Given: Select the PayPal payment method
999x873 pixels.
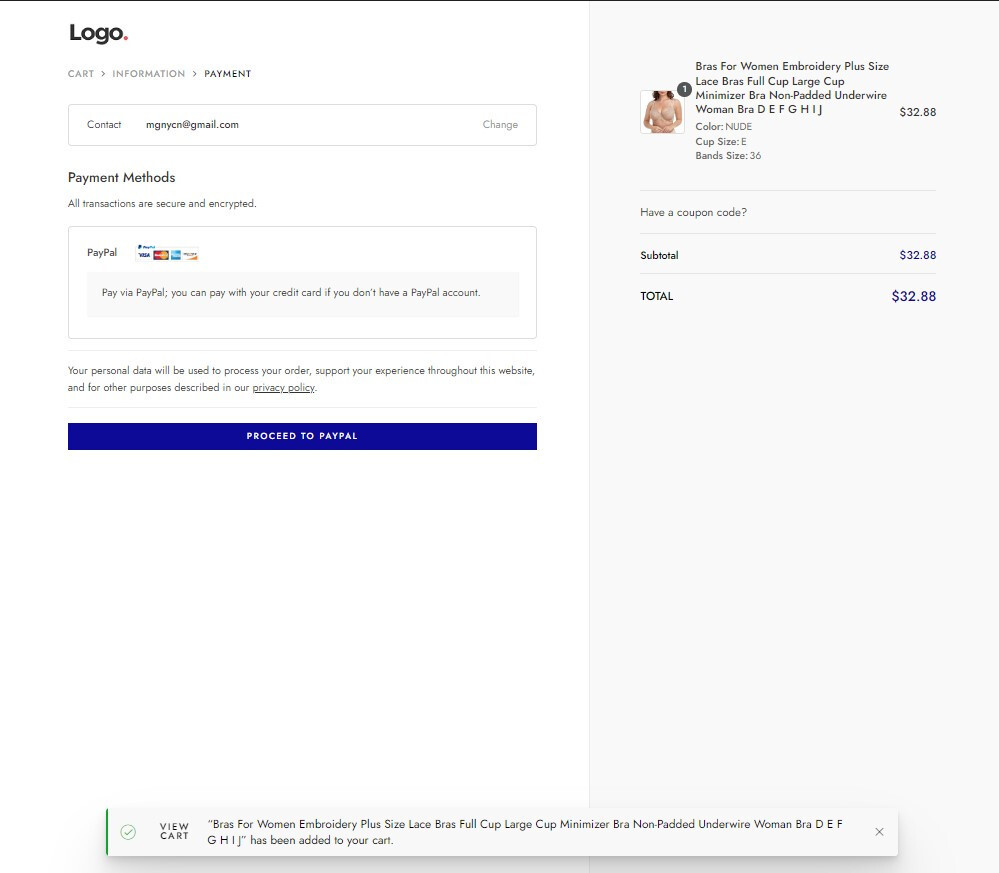Looking at the screenshot, I should [102, 252].
